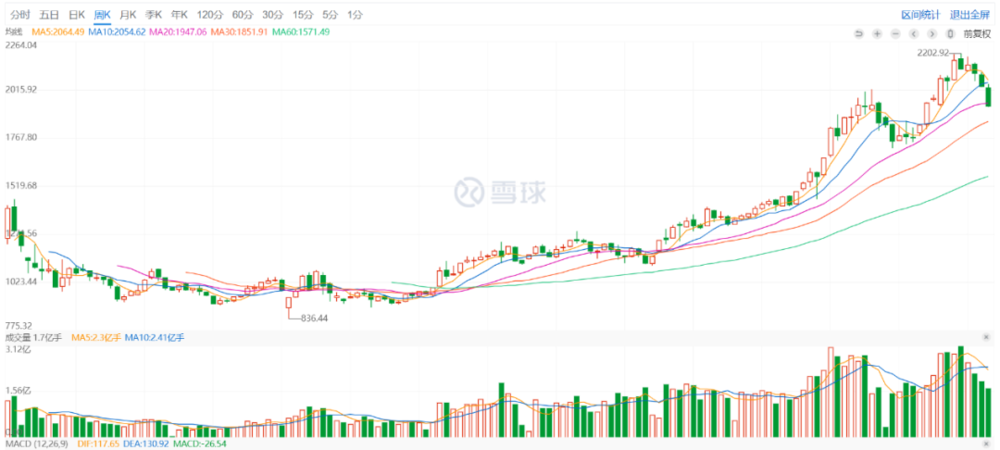The image size is (1000, 450).
Task: Switch to the 1分 interval
Action: (x=355, y=14)
